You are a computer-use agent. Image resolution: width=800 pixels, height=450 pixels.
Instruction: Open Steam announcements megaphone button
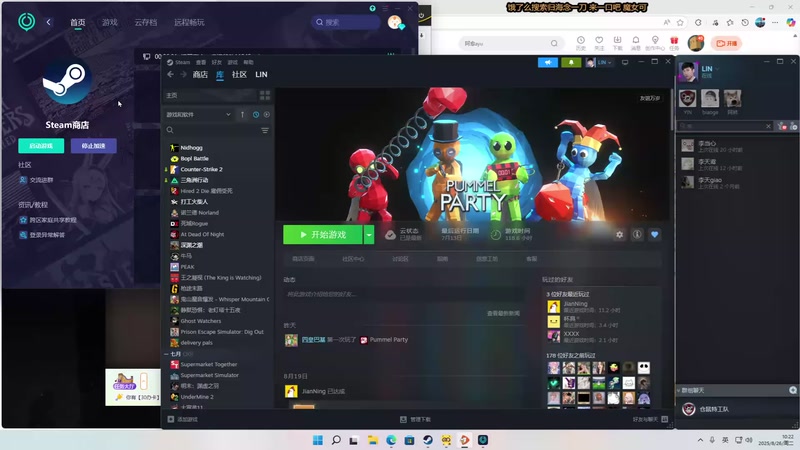pos(547,62)
